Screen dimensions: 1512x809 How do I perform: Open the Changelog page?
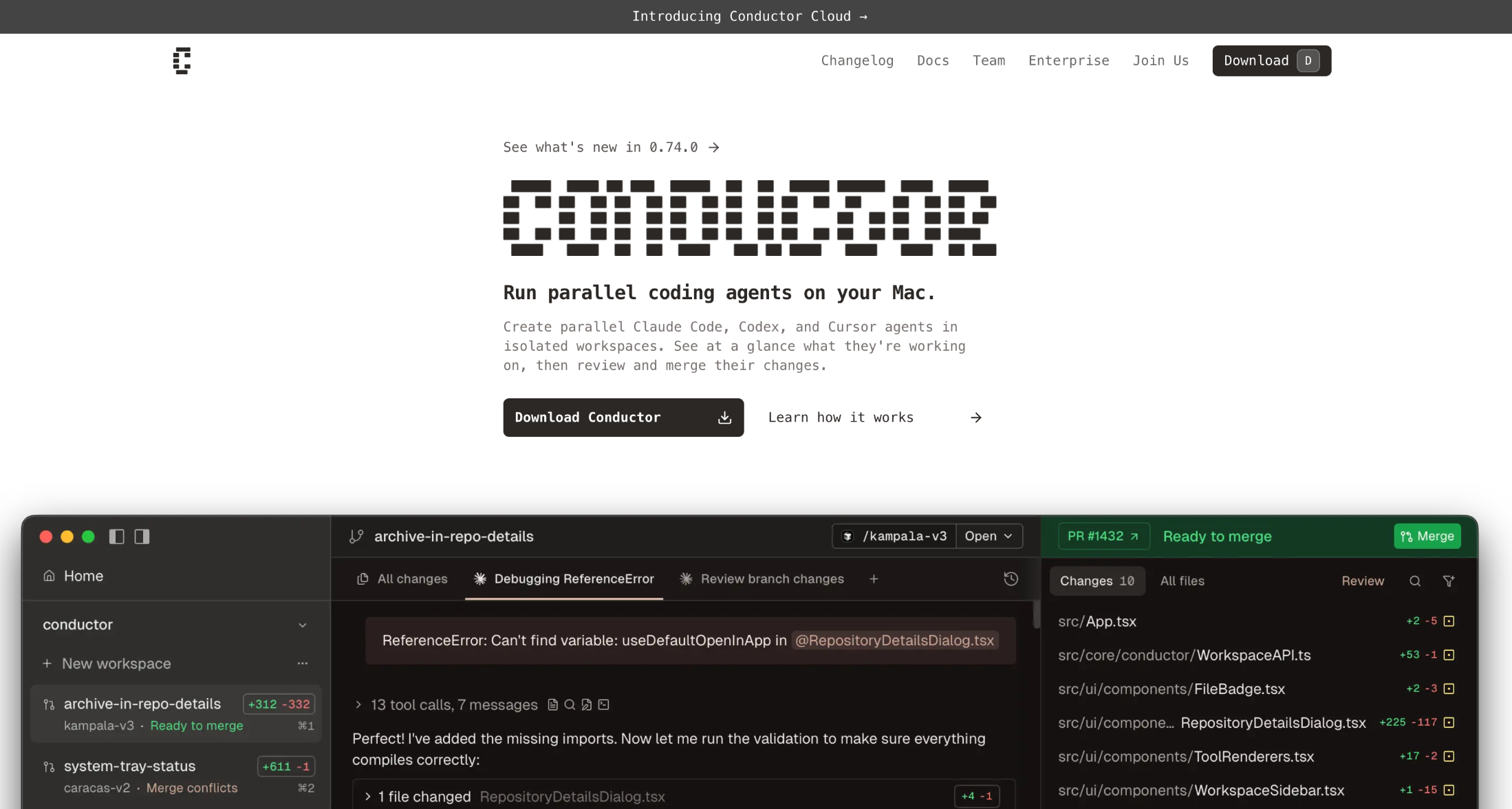pos(857,61)
